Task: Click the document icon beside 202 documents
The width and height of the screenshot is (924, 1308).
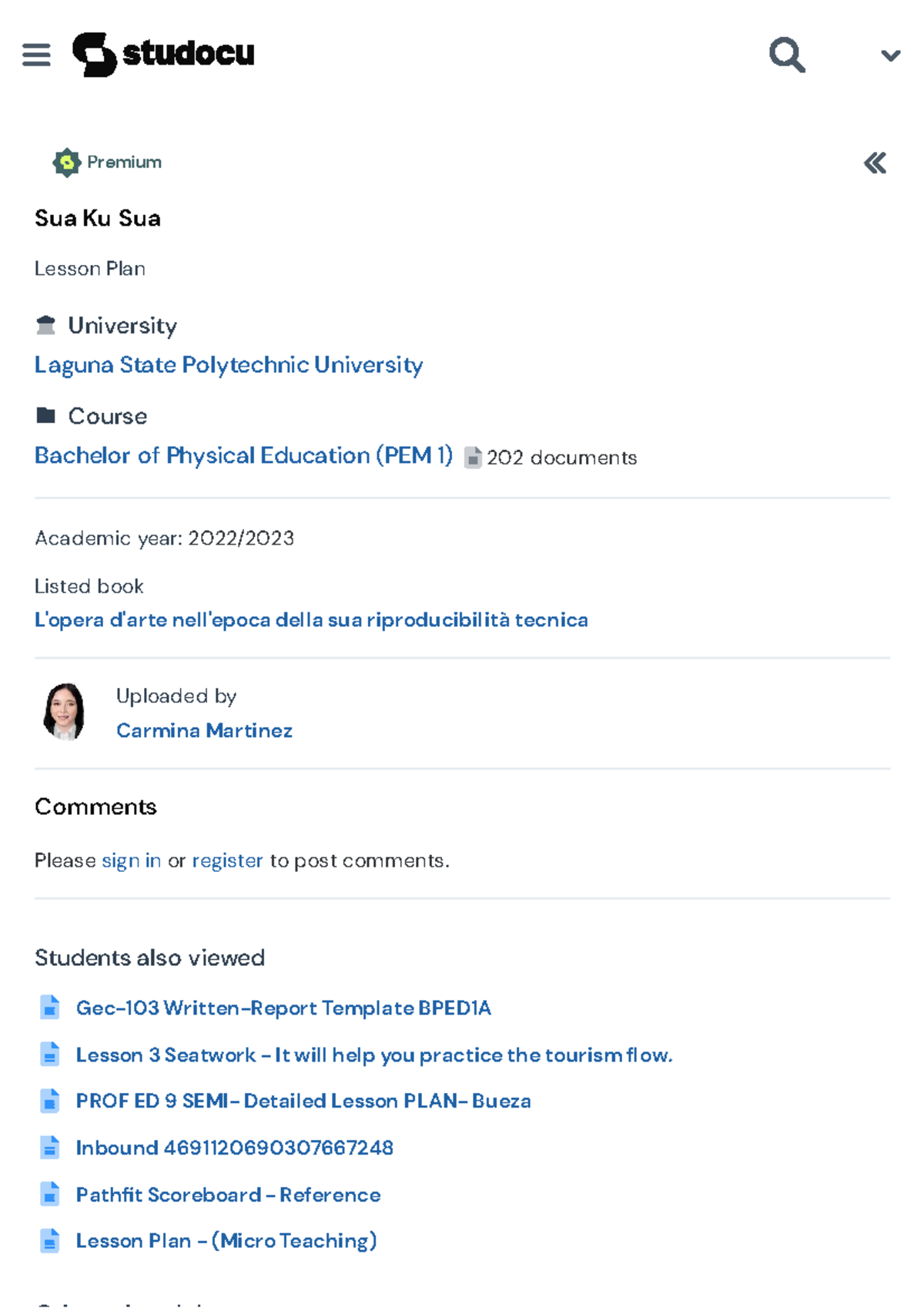Action: 472,457
